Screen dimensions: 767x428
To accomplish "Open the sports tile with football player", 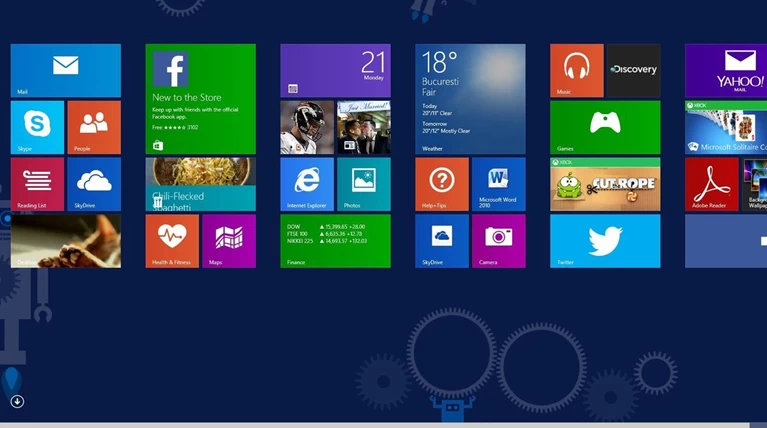I will (x=307, y=127).
